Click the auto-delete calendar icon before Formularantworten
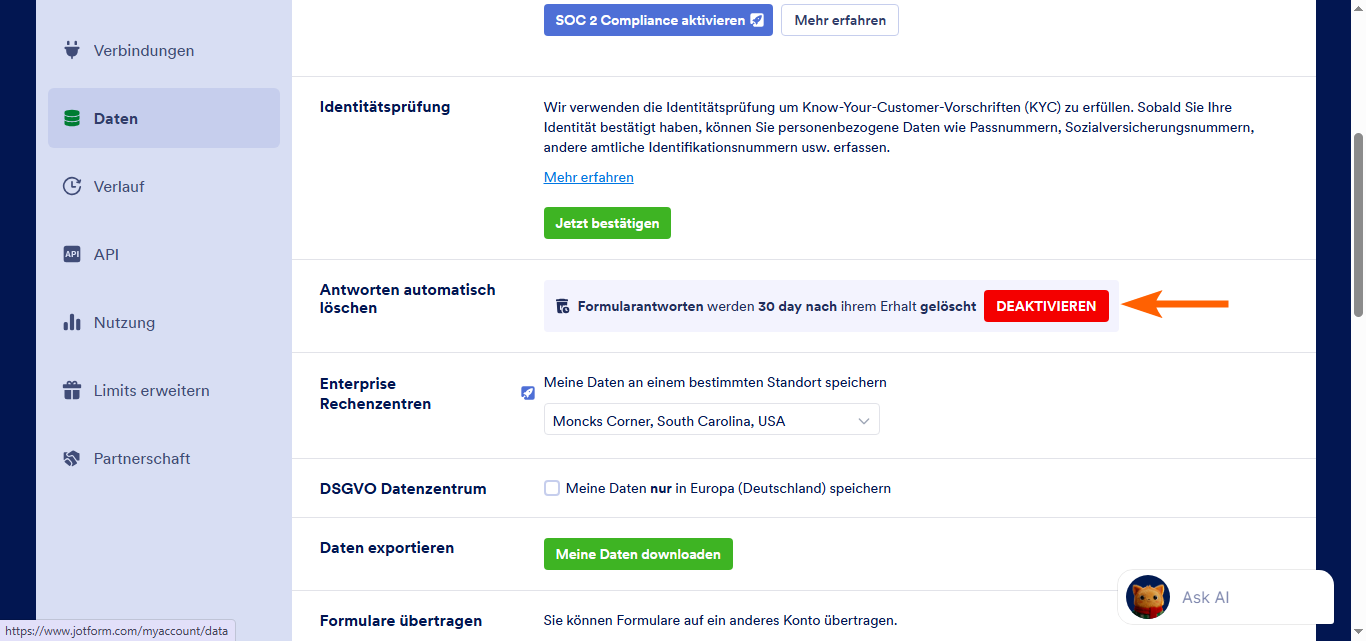The width and height of the screenshot is (1366, 641). [563, 306]
